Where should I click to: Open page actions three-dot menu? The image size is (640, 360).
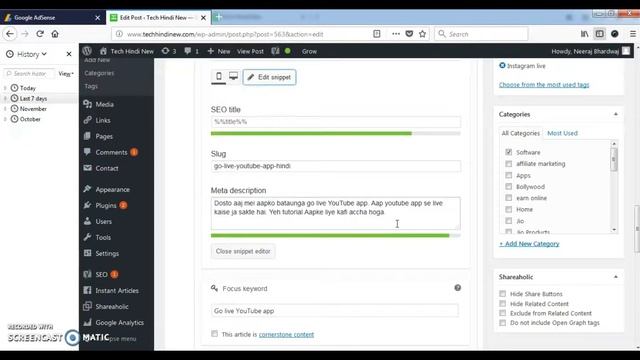point(396,34)
